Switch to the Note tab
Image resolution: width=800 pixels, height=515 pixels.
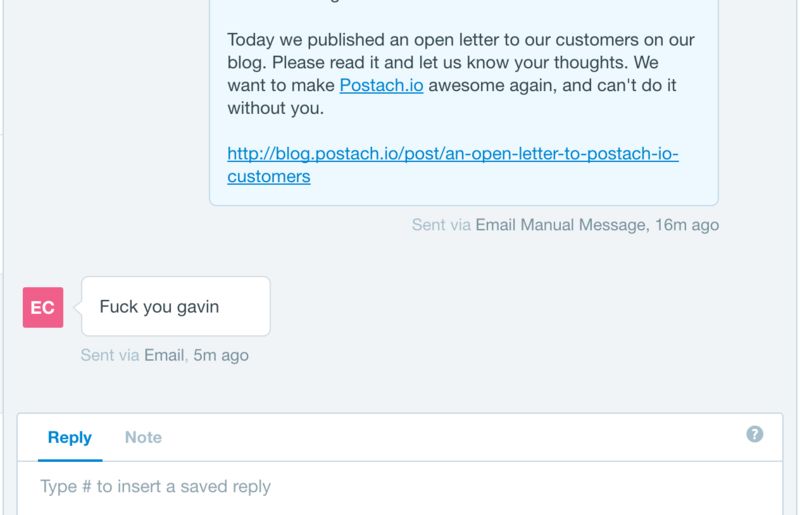tap(143, 437)
